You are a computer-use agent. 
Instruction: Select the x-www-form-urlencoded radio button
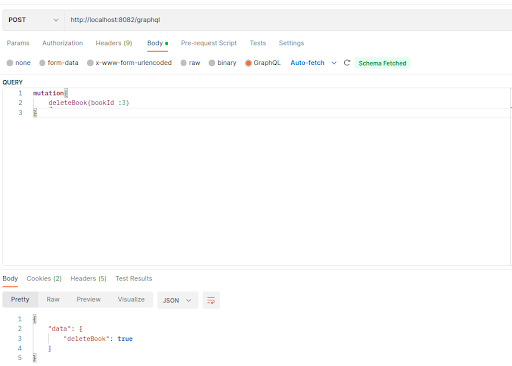click(x=90, y=63)
